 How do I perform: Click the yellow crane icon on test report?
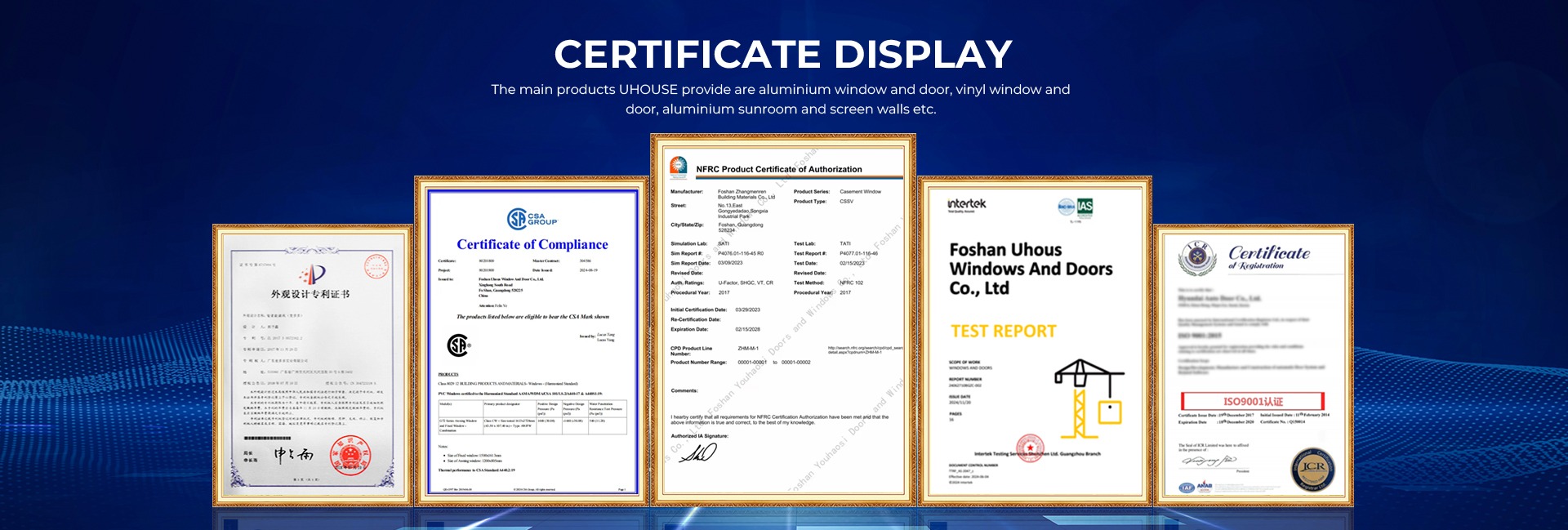click(x=1089, y=399)
